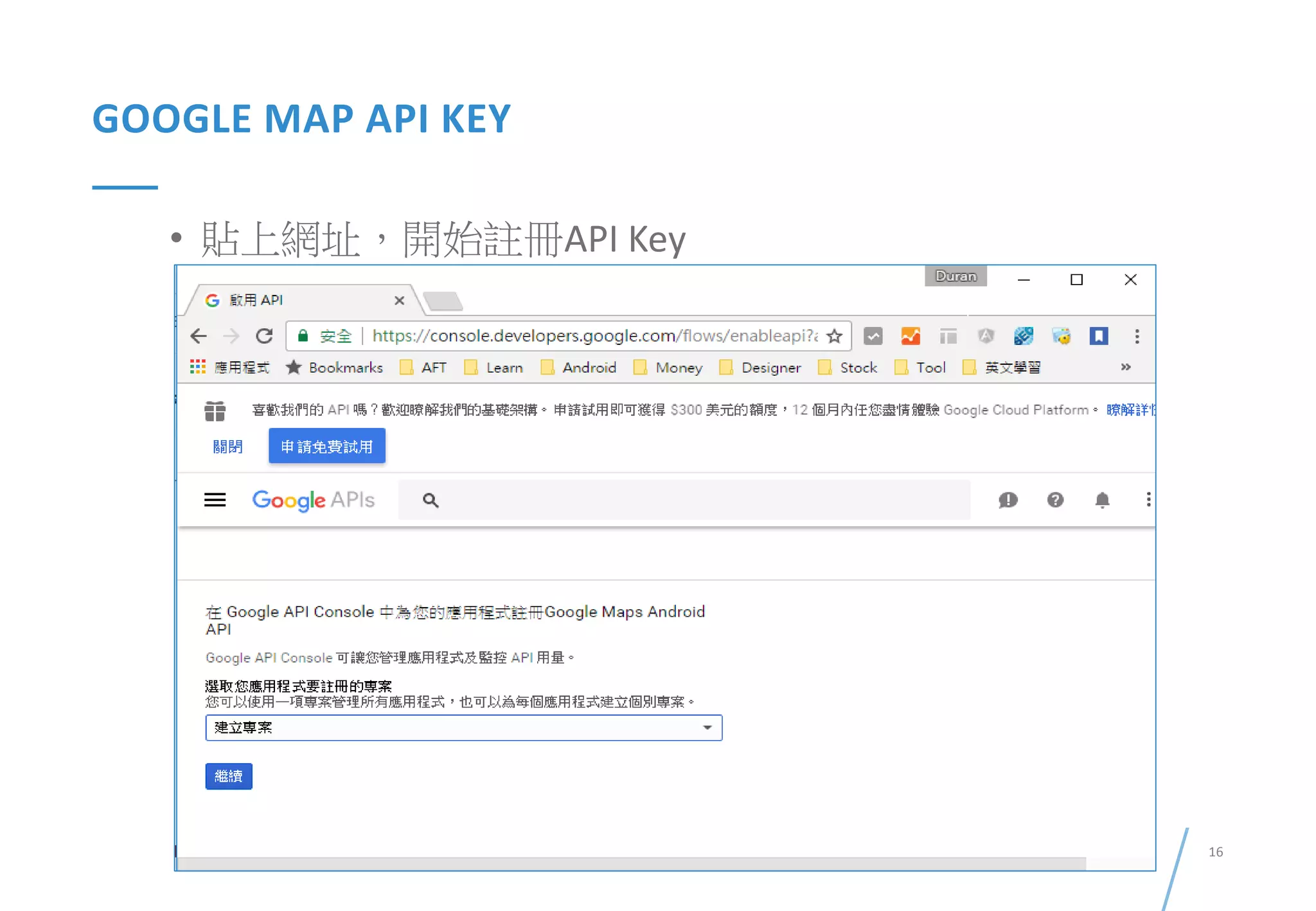
Task: Click the Duran profile button
Action: pyautogui.click(x=956, y=276)
